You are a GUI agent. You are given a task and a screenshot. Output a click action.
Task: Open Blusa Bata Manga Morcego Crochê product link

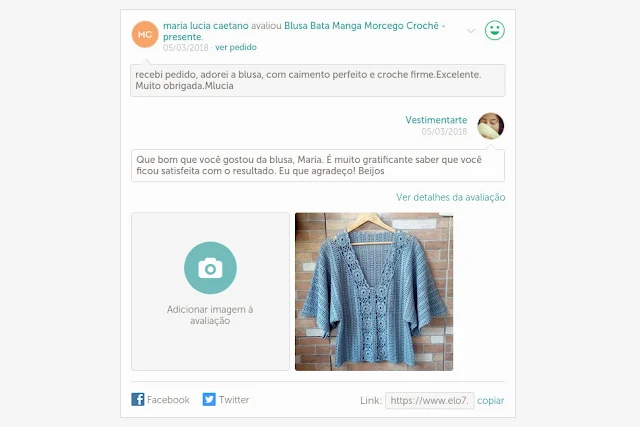[304, 31]
